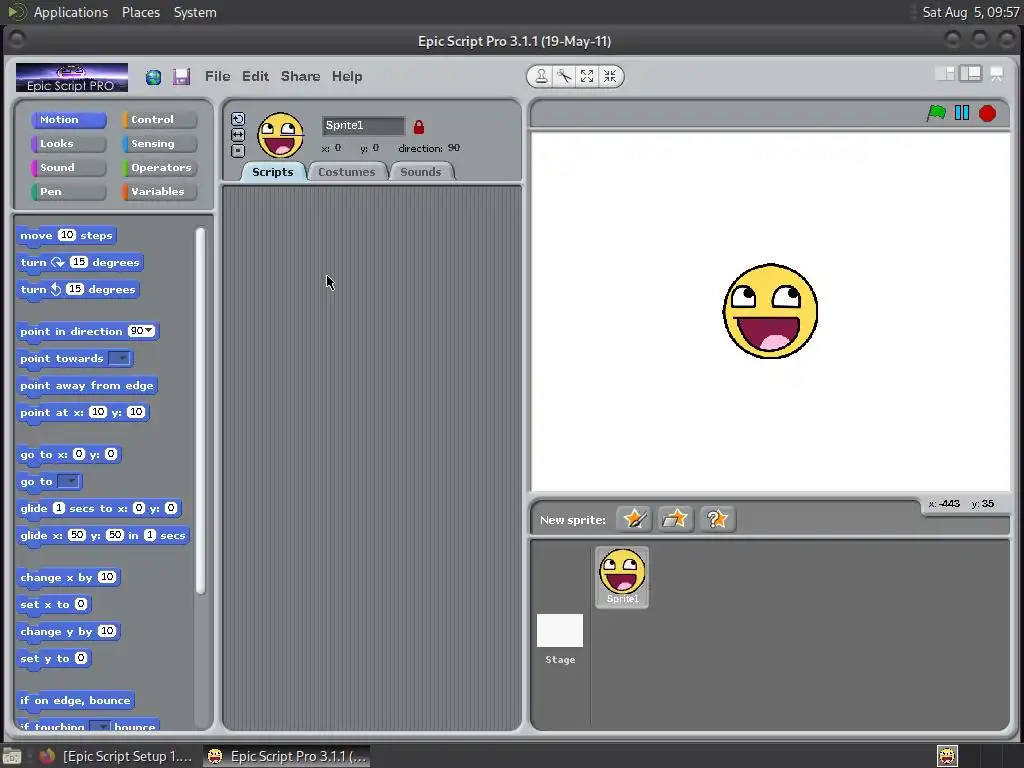
Task: Switch to the Scripts tab
Action: (272, 172)
